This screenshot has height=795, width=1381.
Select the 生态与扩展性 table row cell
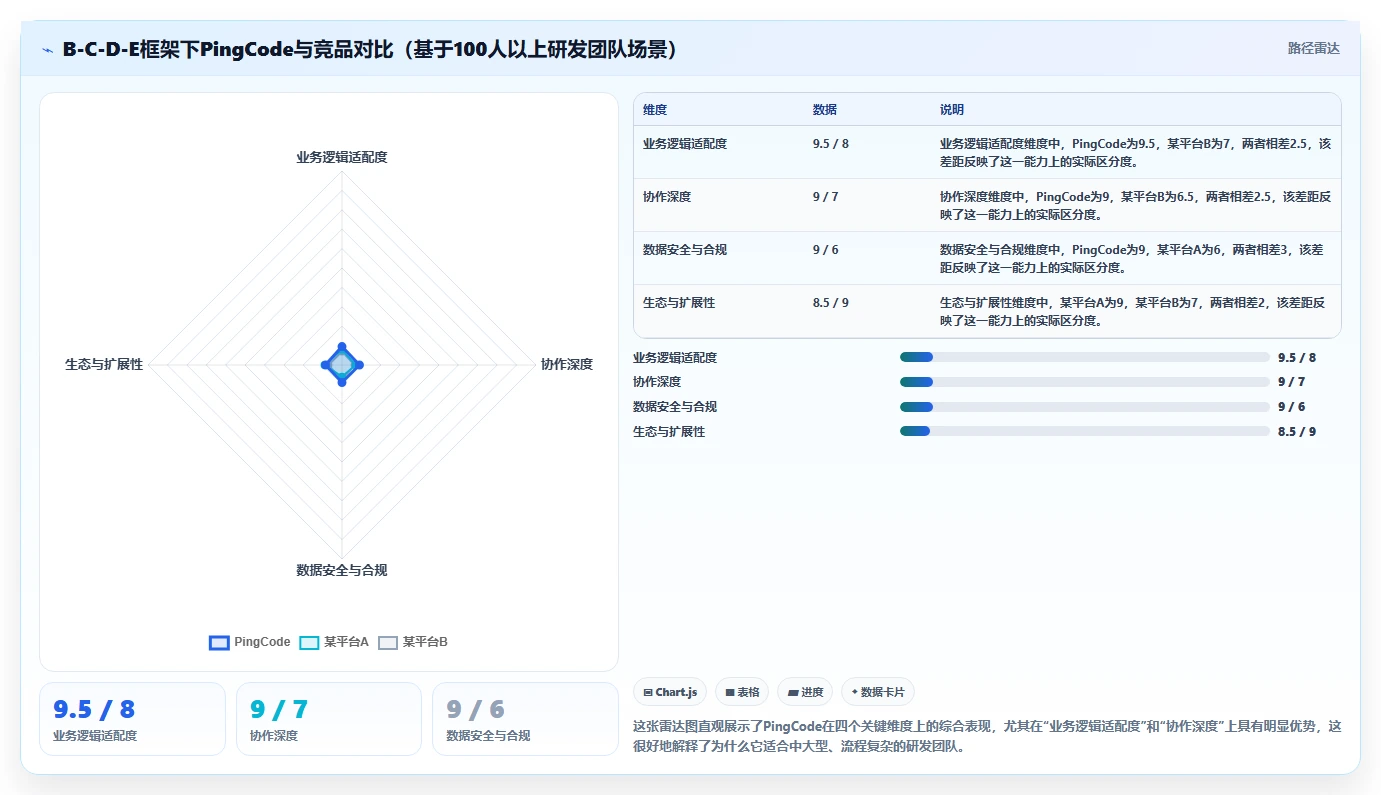tap(679, 303)
